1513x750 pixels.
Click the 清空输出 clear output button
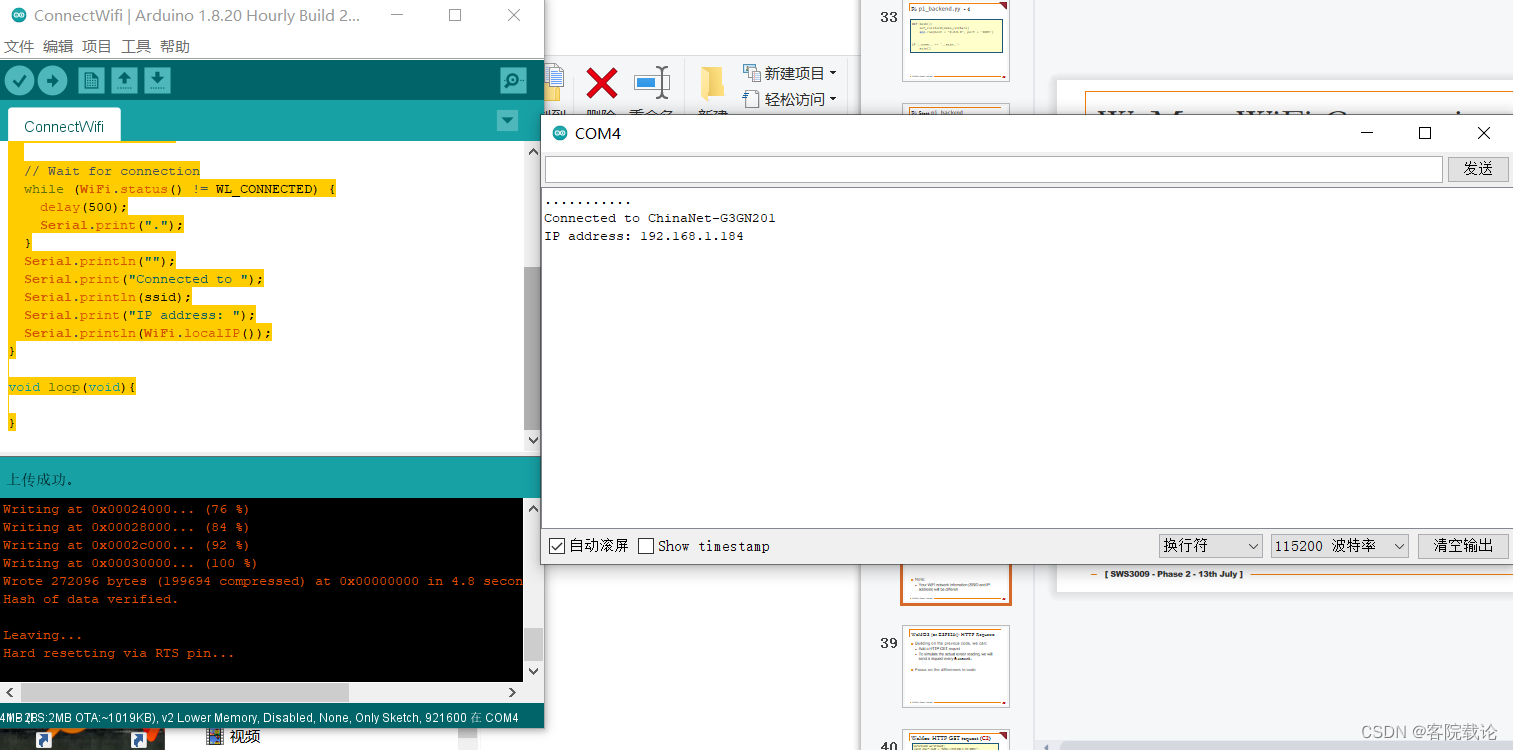tap(1463, 545)
